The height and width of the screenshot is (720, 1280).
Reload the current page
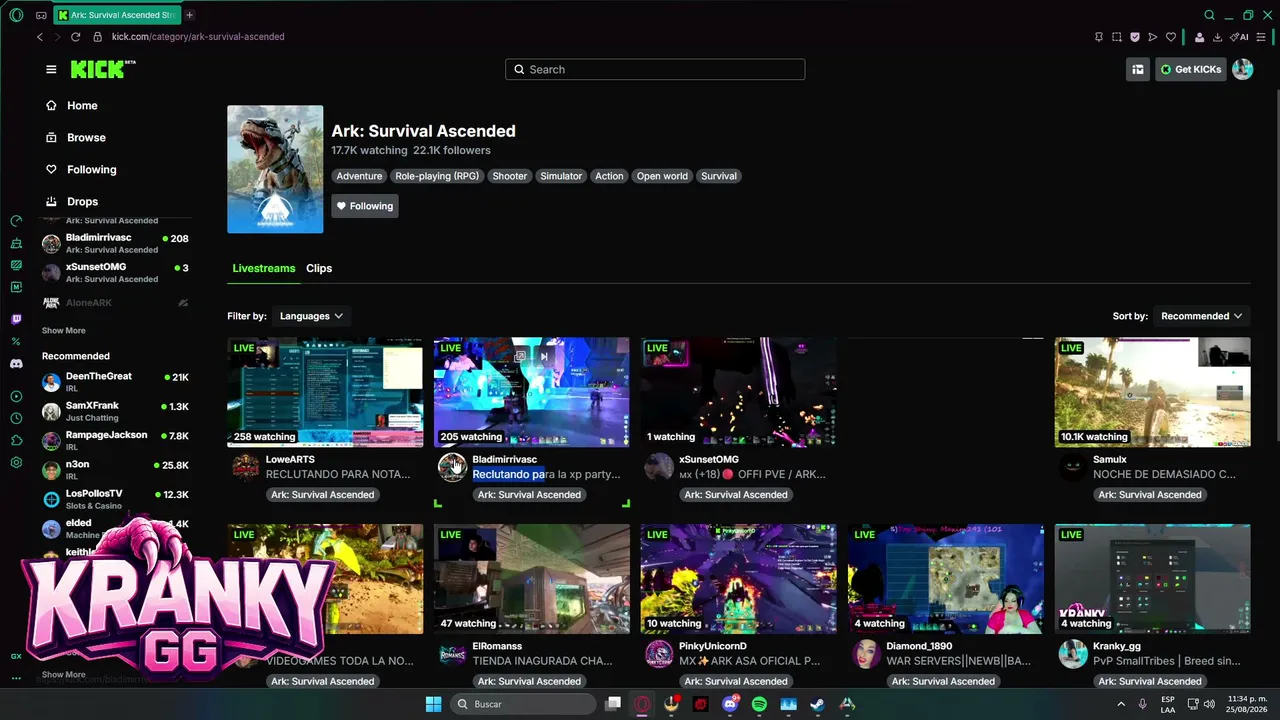pyautogui.click(x=75, y=37)
